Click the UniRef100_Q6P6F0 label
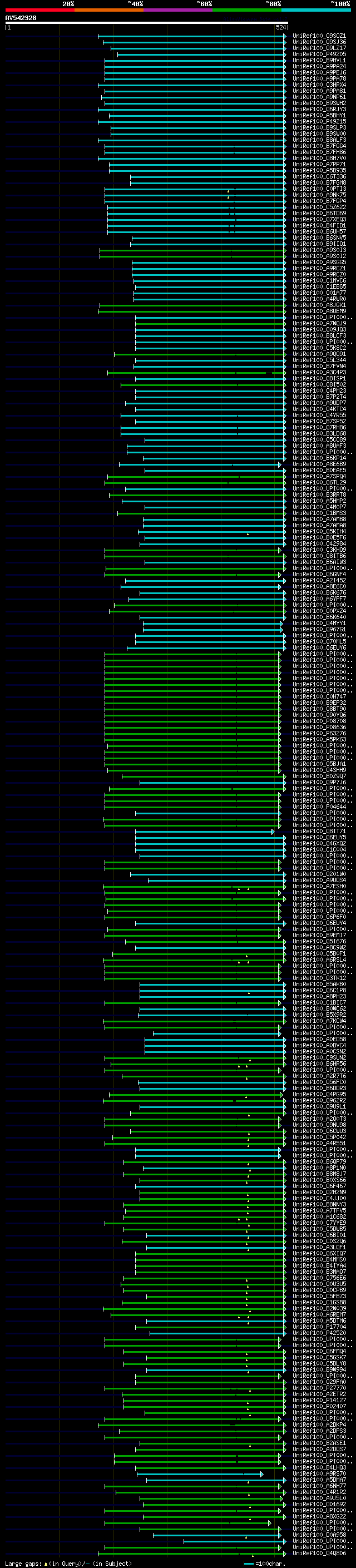 [319, 917]
